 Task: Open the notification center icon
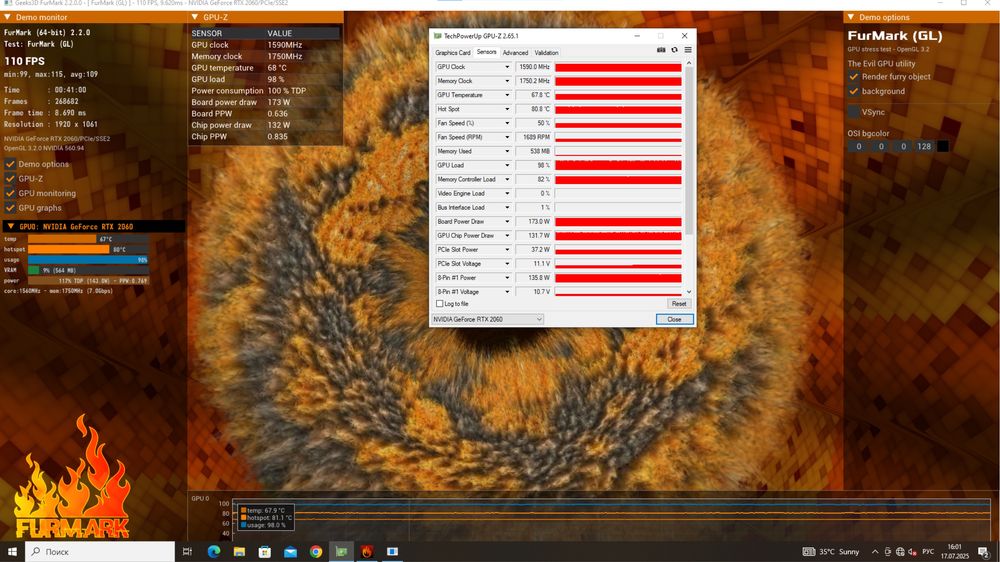click(x=983, y=552)
